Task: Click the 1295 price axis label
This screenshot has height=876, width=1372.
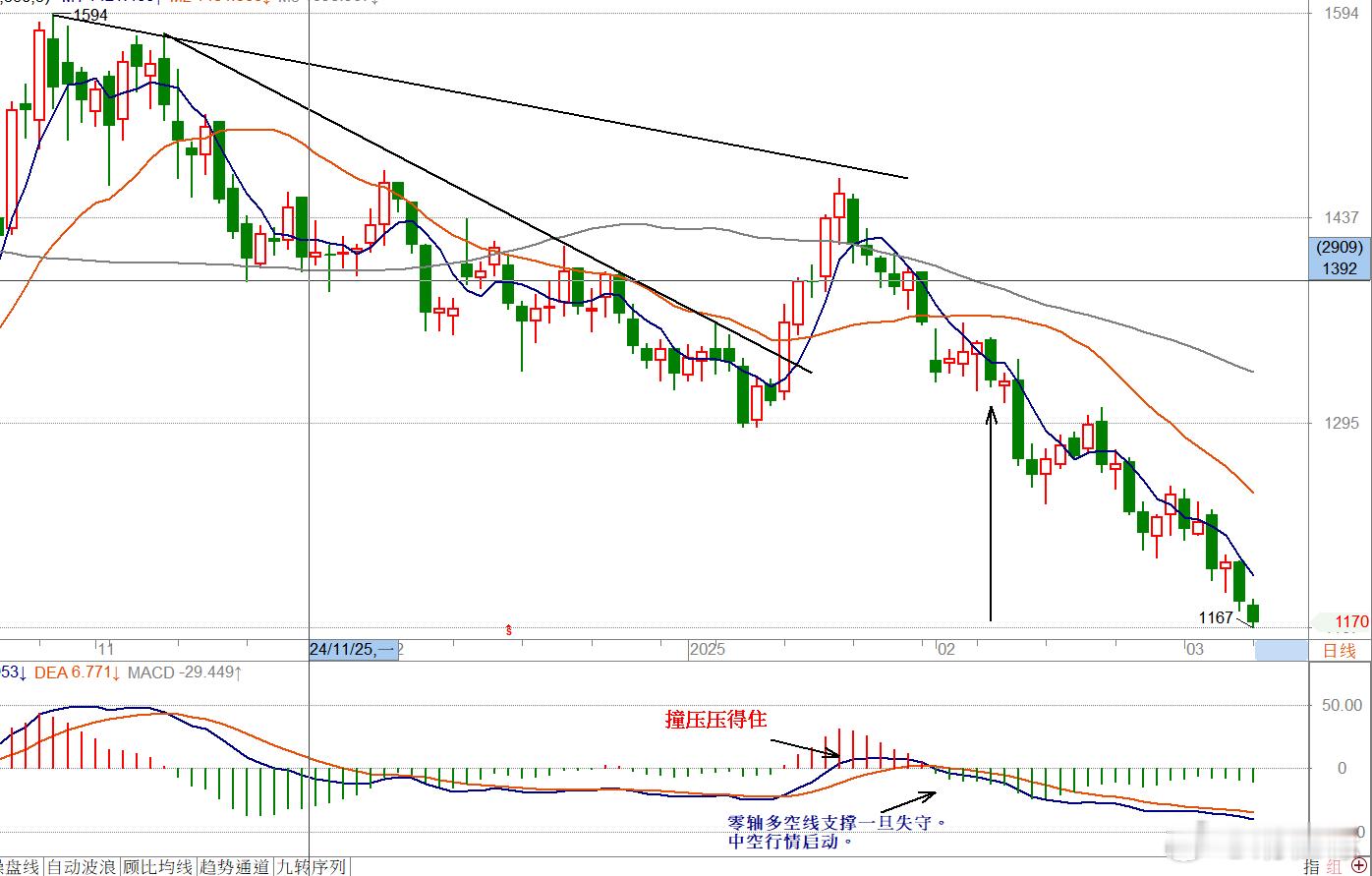Action: [x=1342, y=424]
